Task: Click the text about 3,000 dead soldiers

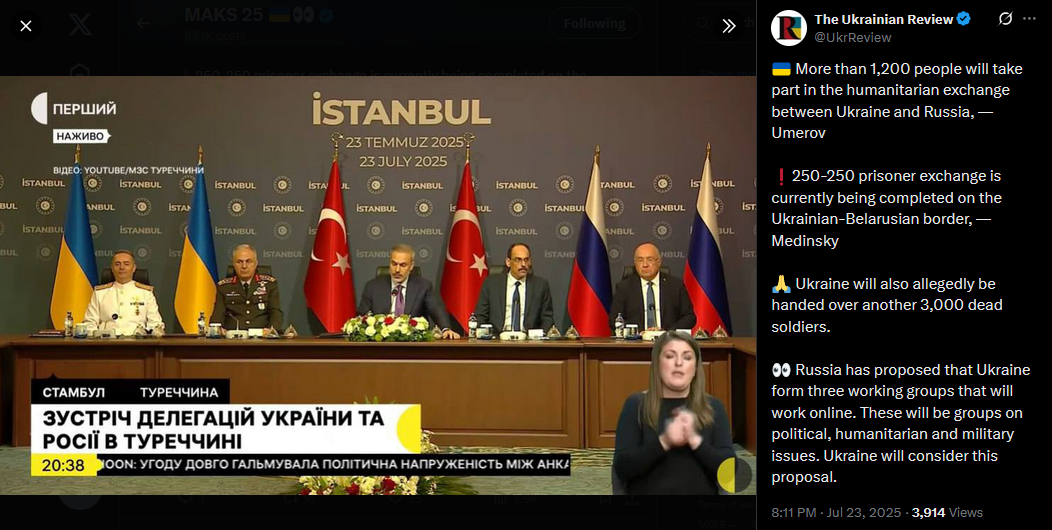Action: 887,305
